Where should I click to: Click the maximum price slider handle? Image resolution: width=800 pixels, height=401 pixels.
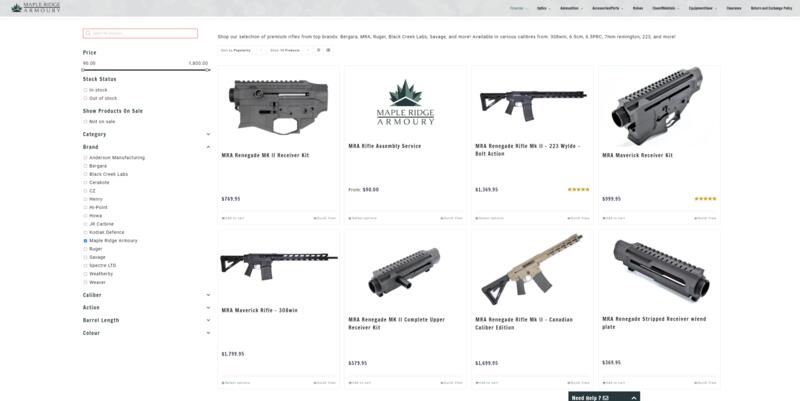tap(208, 70)
